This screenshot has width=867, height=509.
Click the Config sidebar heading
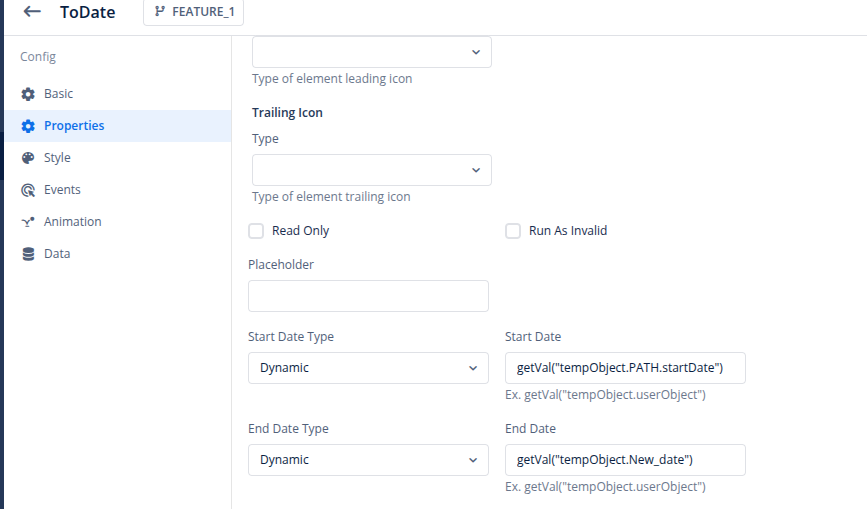38,57
